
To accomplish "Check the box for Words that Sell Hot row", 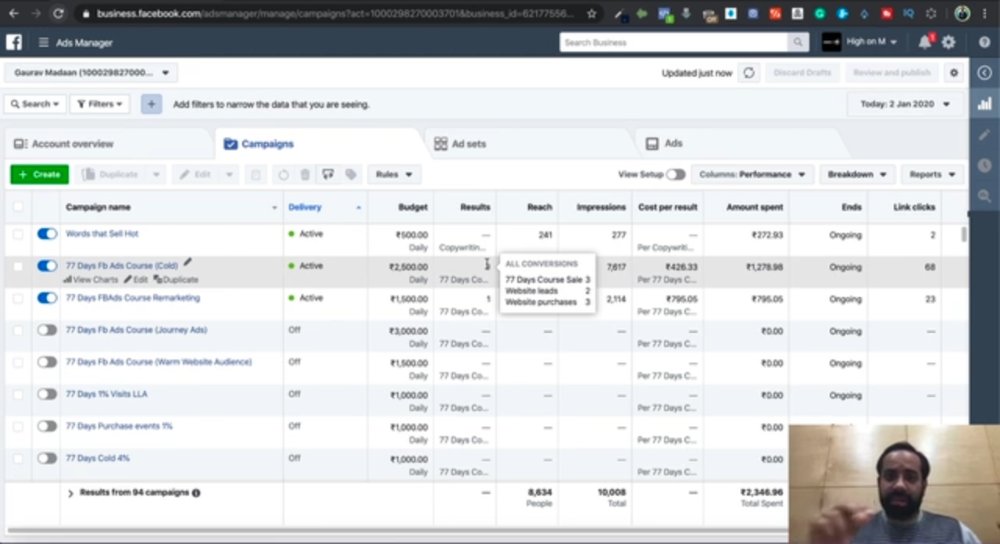I will pos(18,234).
